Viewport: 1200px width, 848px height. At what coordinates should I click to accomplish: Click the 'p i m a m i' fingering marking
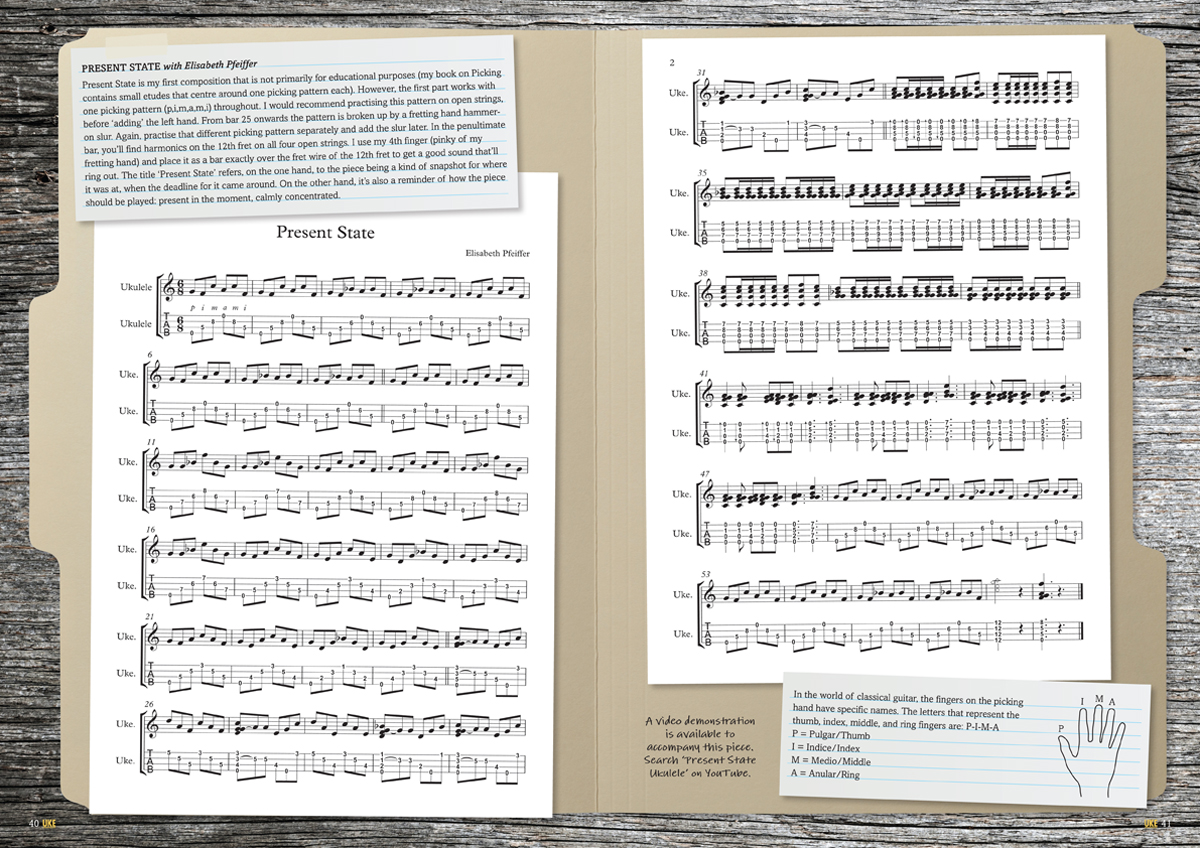click(x=219, y=308)
